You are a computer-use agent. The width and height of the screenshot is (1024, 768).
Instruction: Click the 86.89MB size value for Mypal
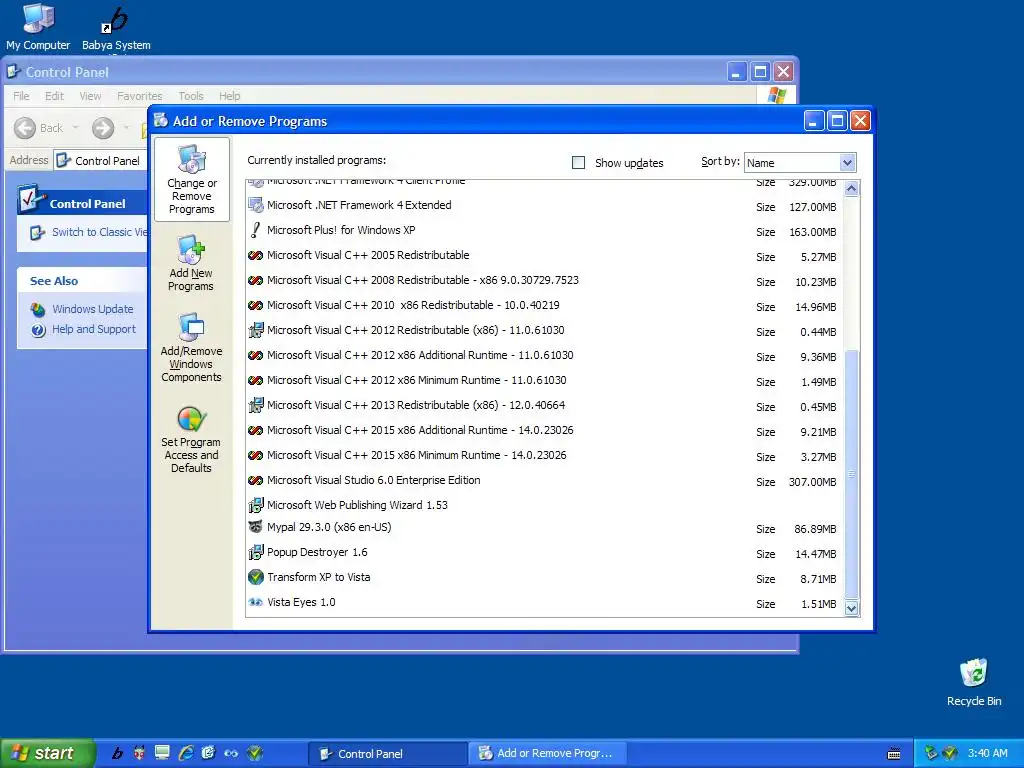tap(815, 529)
